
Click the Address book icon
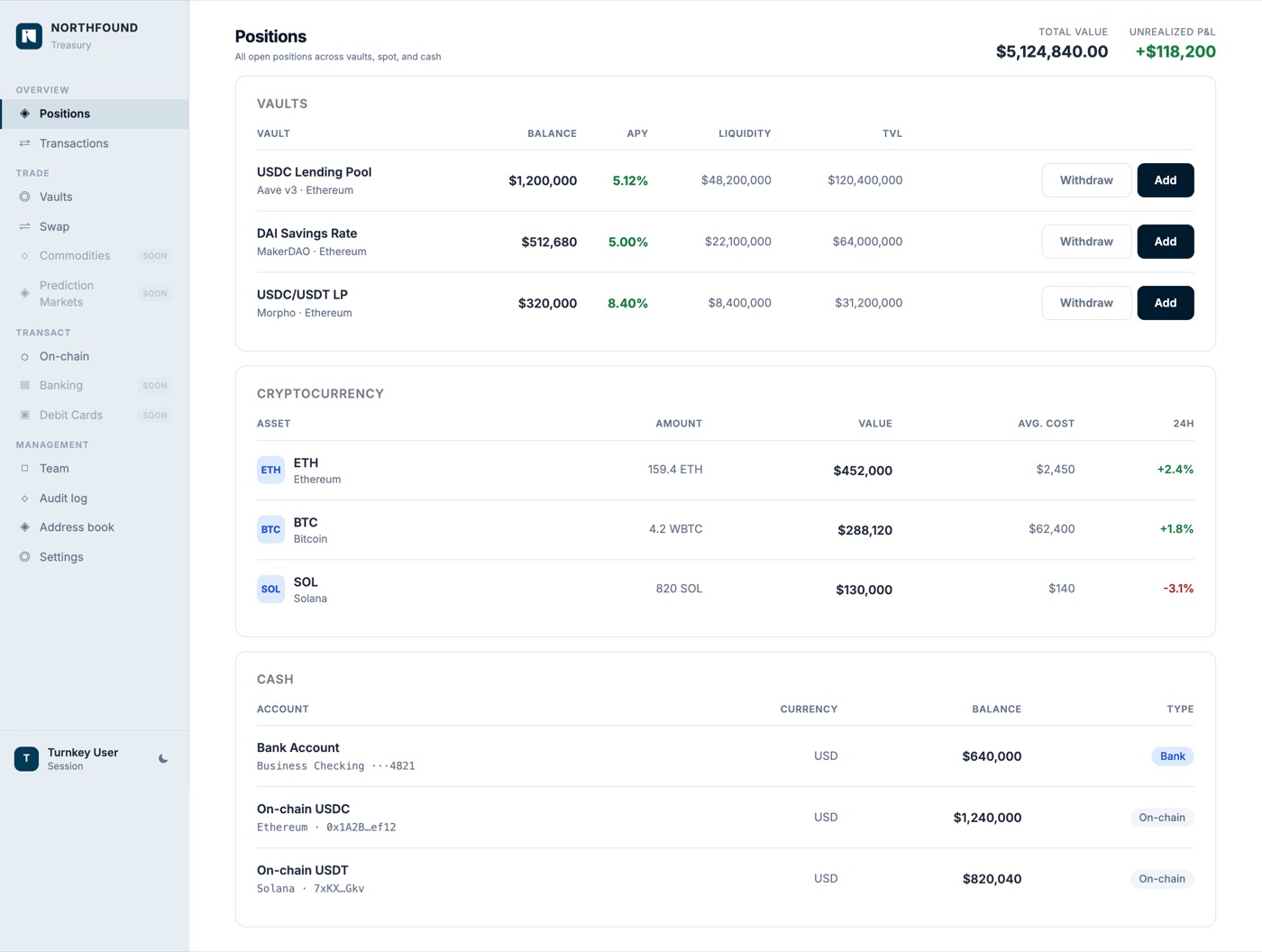25,527
